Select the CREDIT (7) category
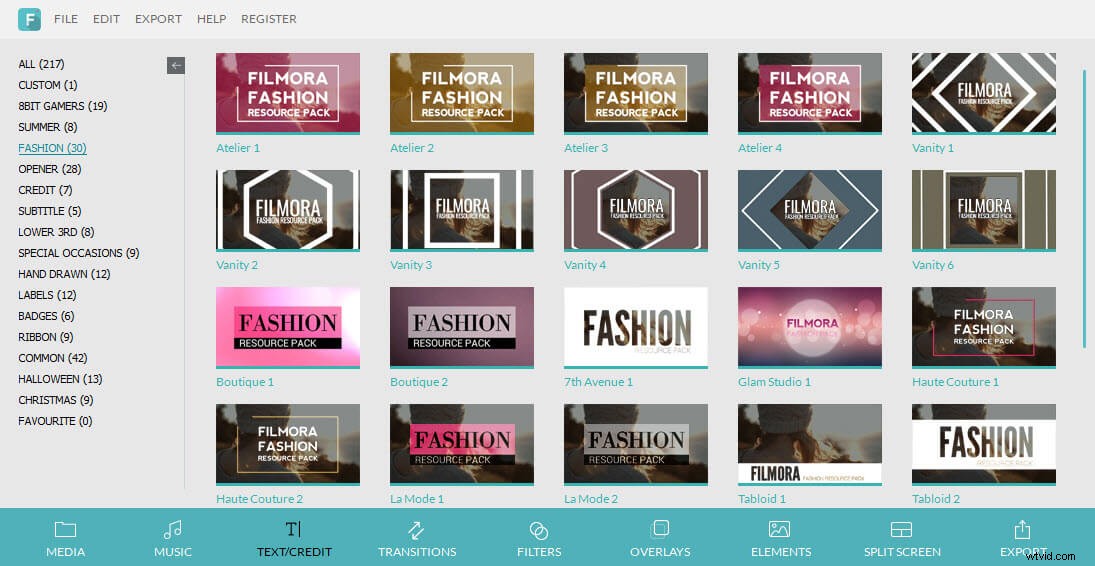This screenshot has height=566, width=1095. pyautogui.click(x=45, y=190)
